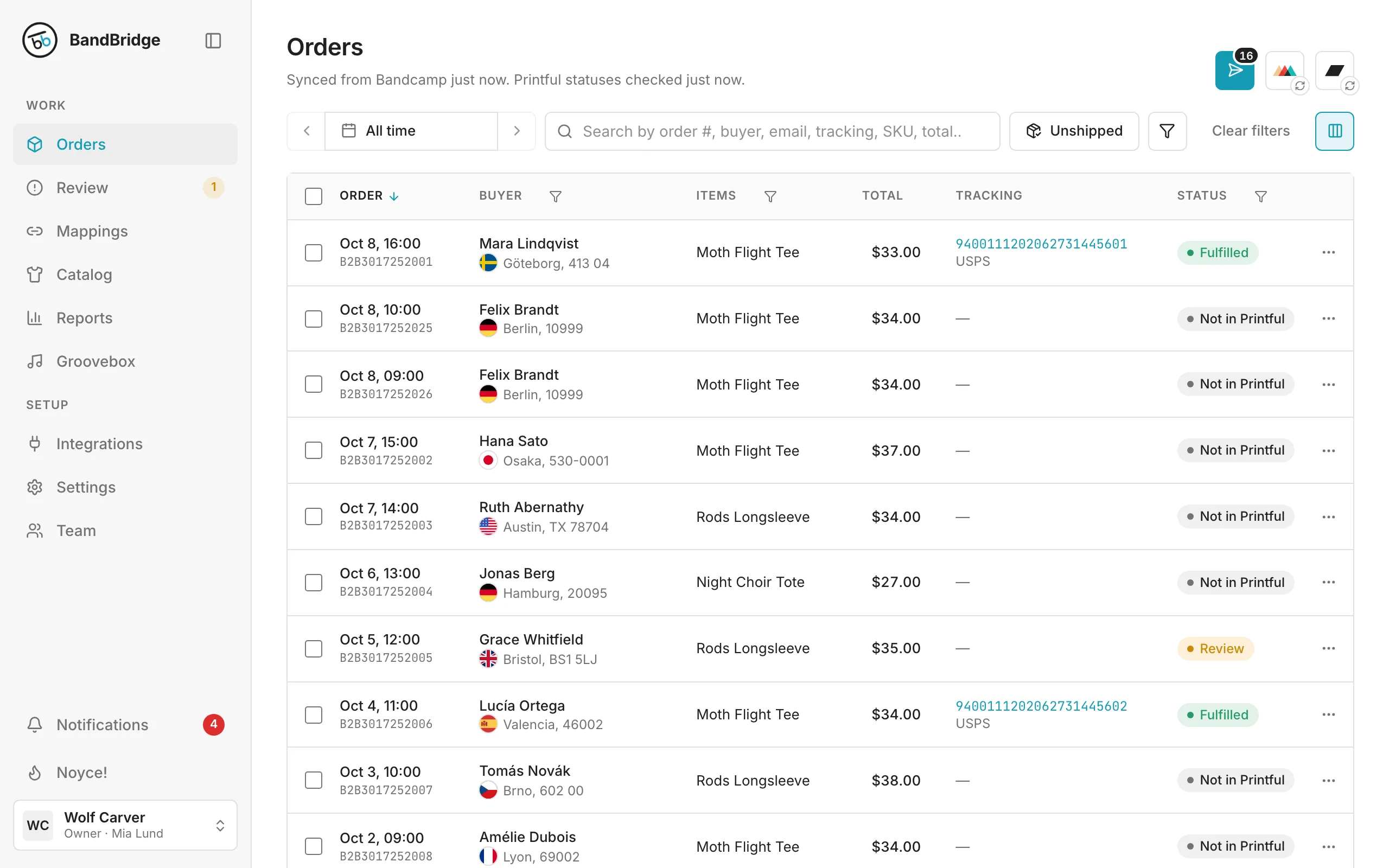Open Team page
Screen dimensions: 1389x868
point(125,531)
